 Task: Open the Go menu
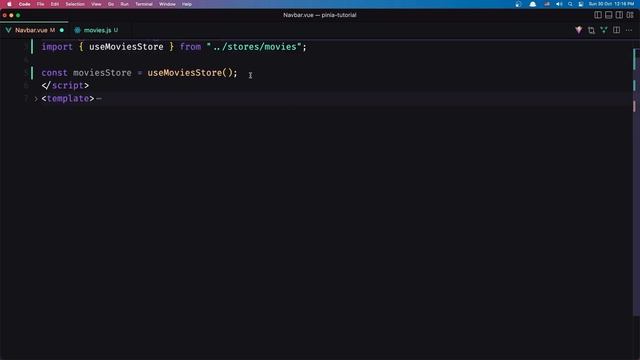coord(111,4)
